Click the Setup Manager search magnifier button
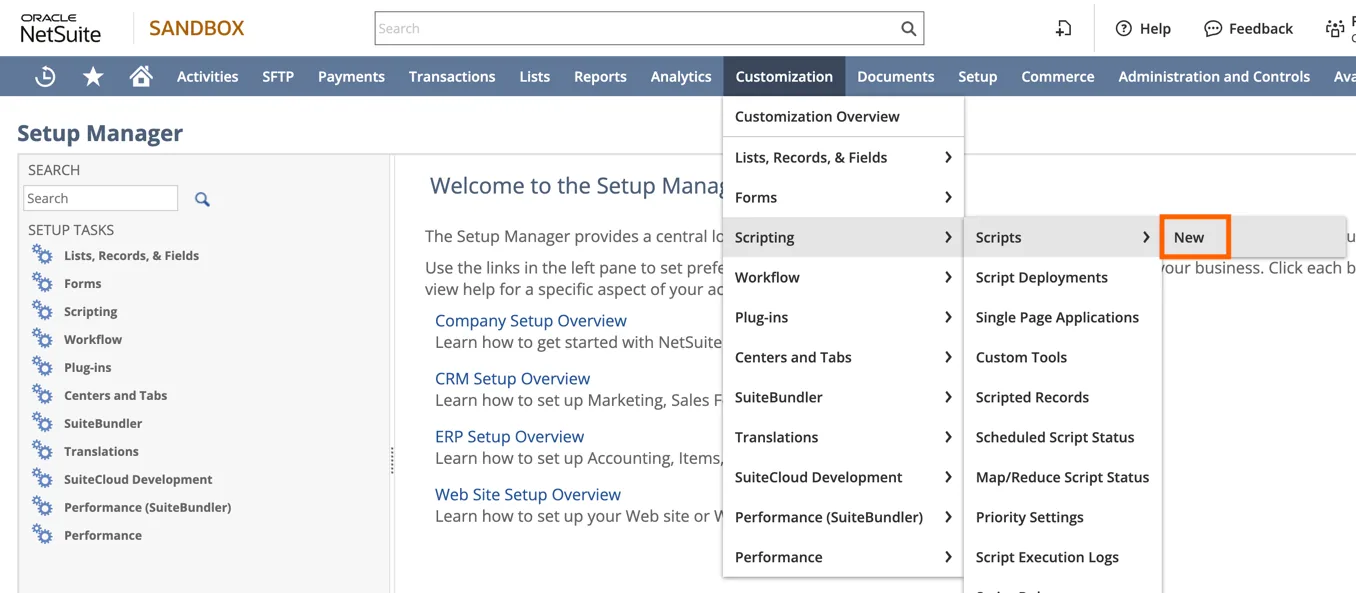The width and height of the screenshot is (1356, 593). pos(202,199)
